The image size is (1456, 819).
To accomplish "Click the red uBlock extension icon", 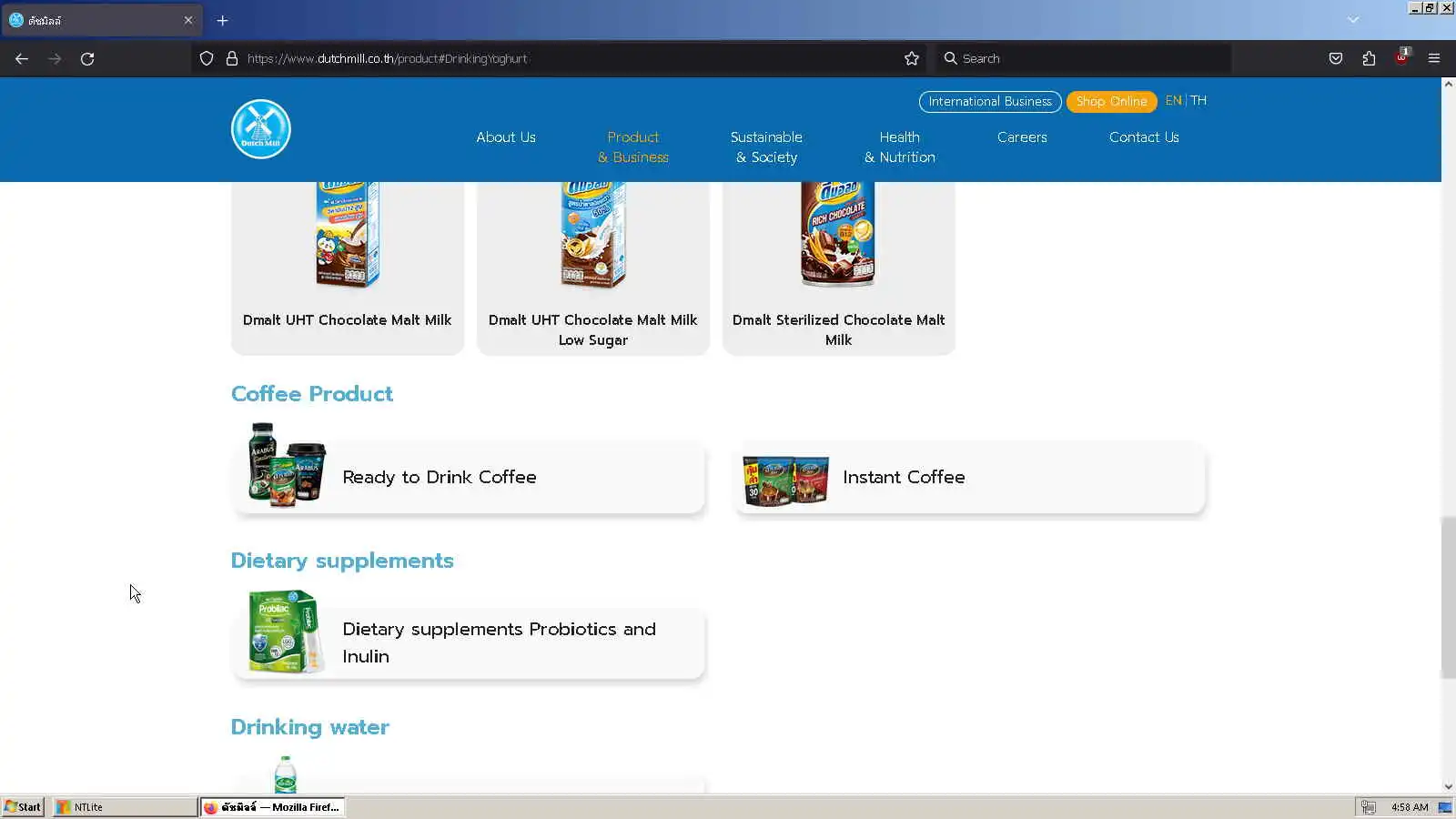I will pos(1401,57).
